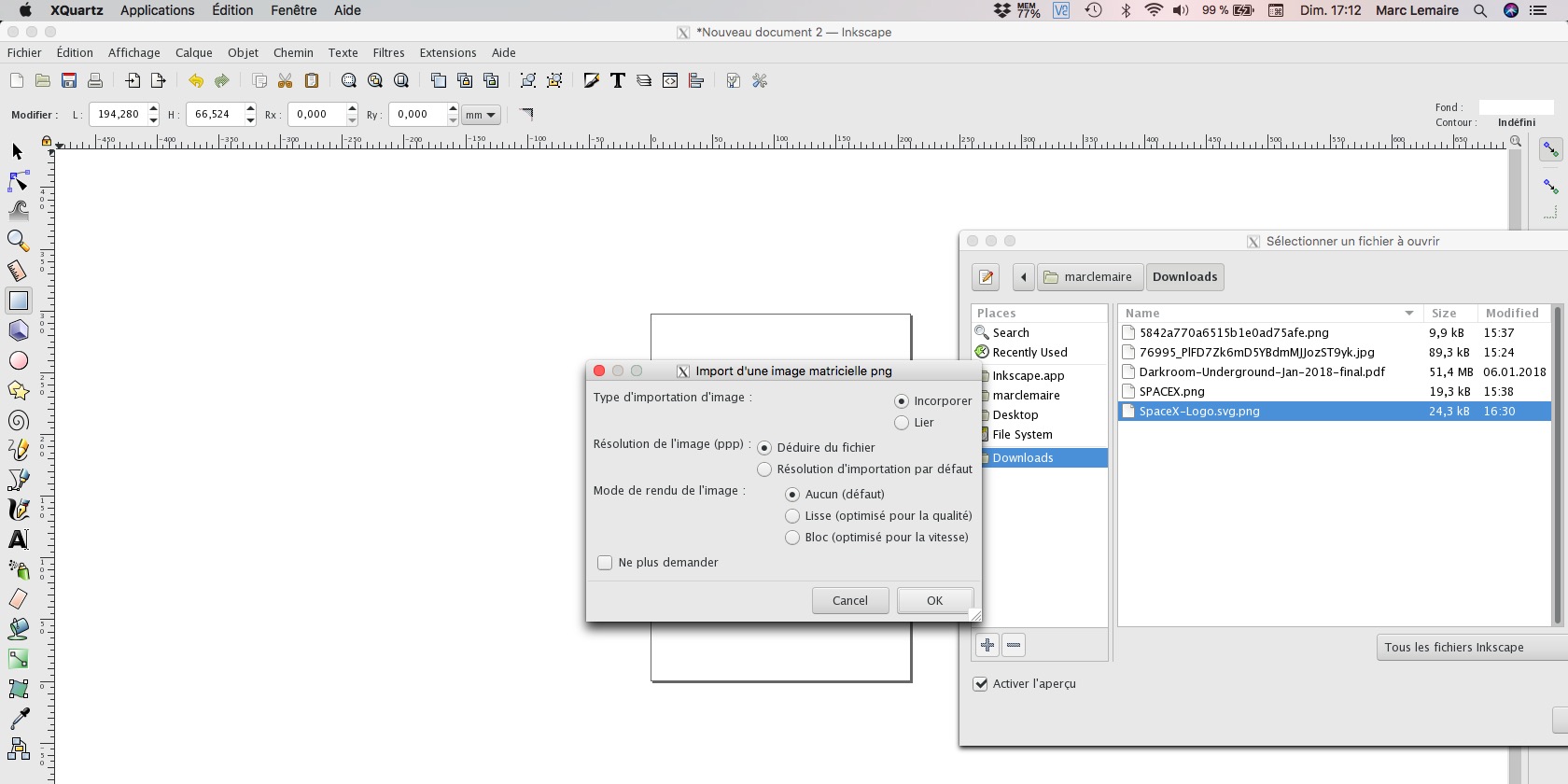Activate the tweak sculpt tool
This screenshot has height=784, width=1568.
click(x=18, y=211)
